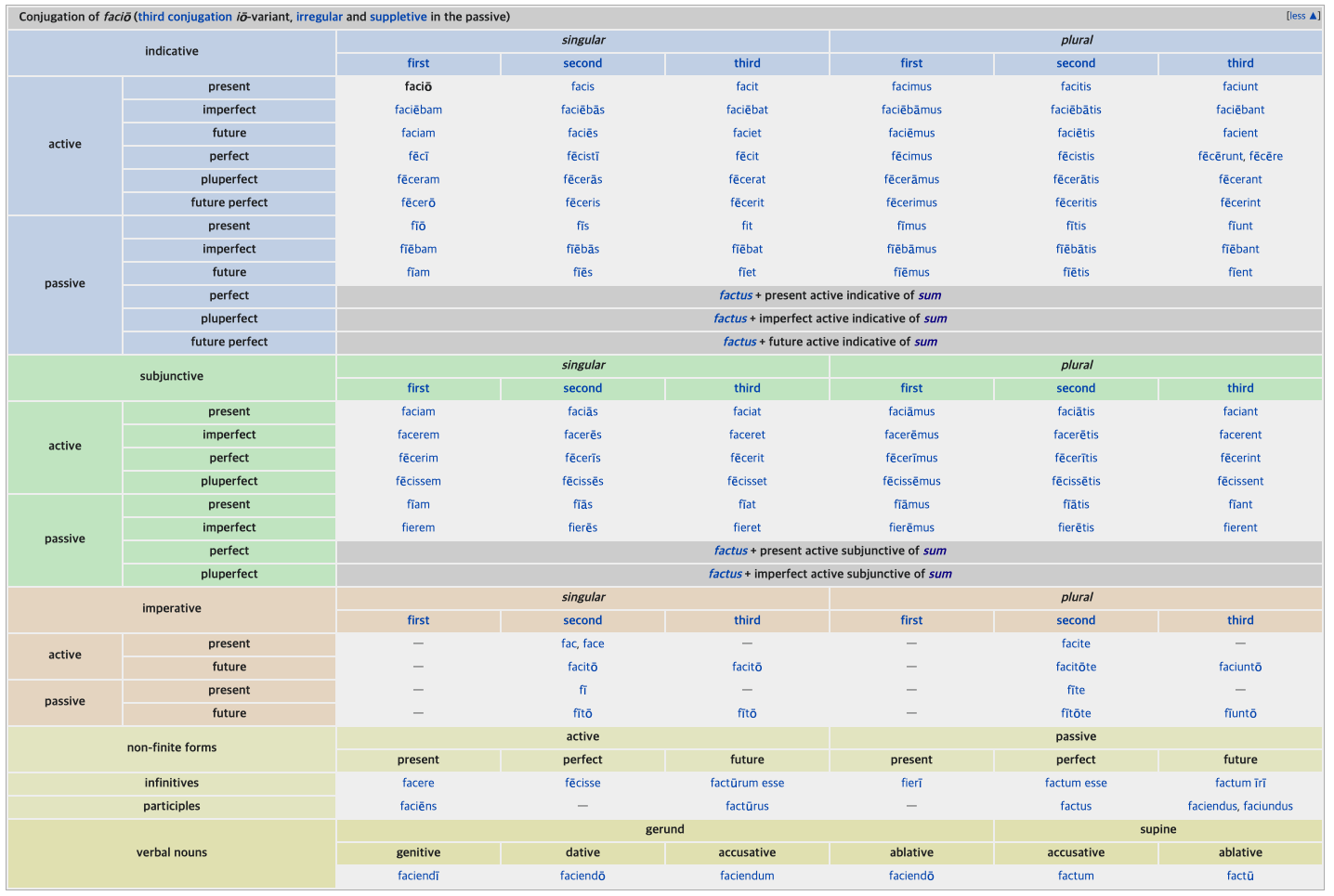Click the supine ablative 'factū'
Screen dimensions: 1334x896
coord(1240,876)
